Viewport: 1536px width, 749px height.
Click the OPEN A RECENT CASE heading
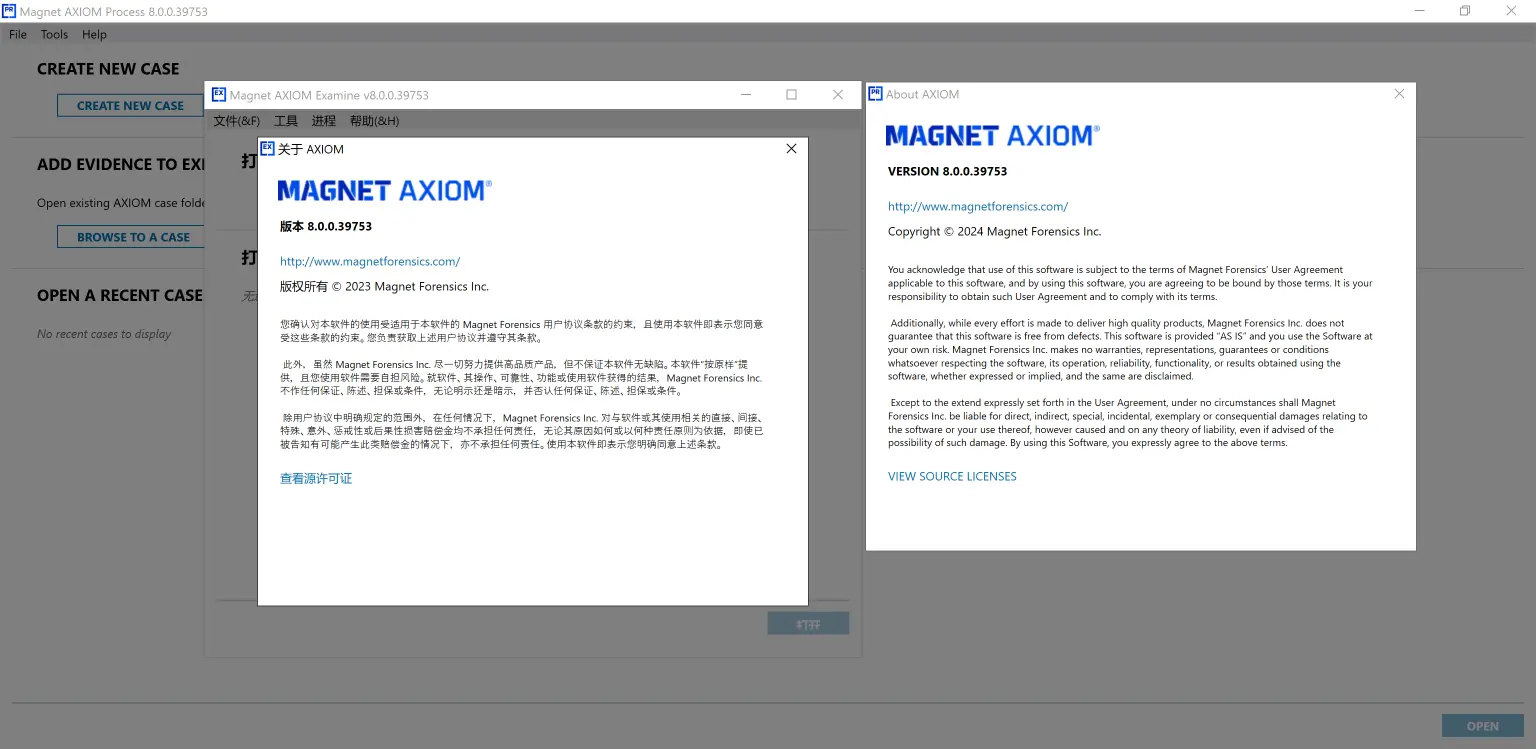pyautogui.click(x=120, y=295)
